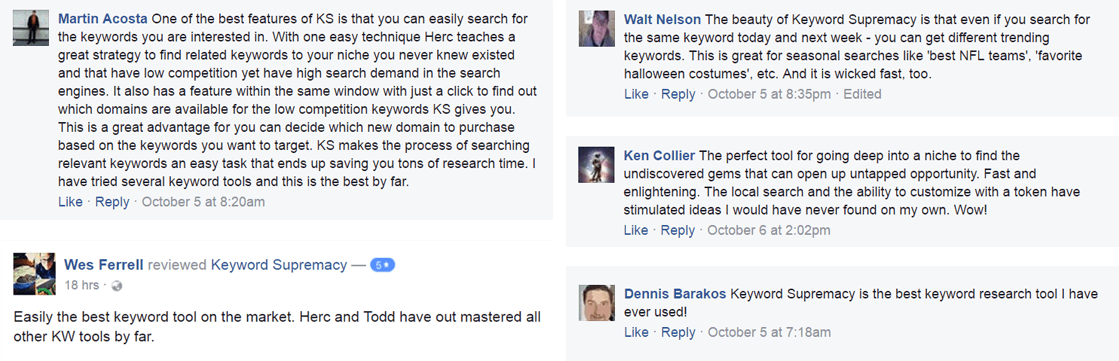Open the October 6 at 2:02pm timestamp

(769, 230)
